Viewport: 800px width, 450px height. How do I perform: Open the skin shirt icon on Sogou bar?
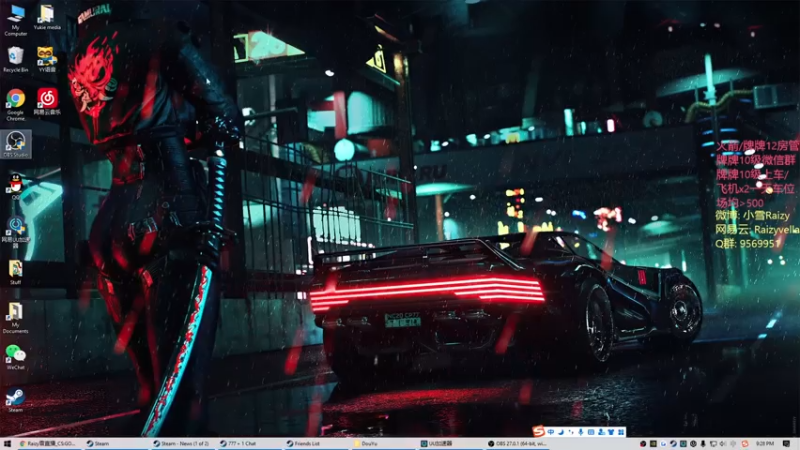click(611, 432)
